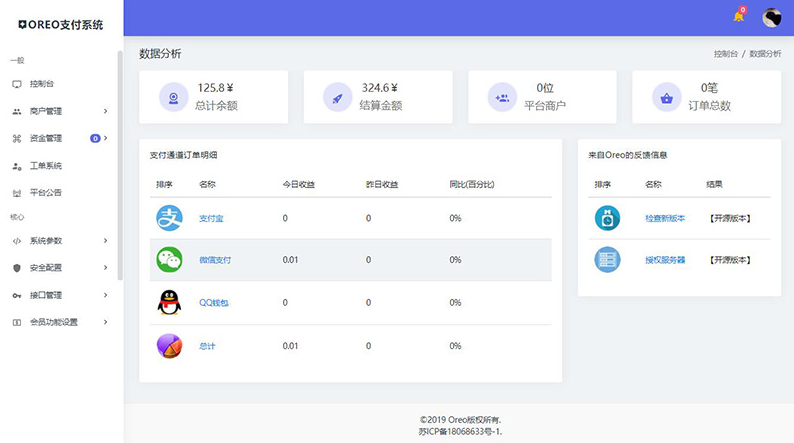Click the 检查新版本 link
Screen dimensions: 794x443
(x=665, y=219)
